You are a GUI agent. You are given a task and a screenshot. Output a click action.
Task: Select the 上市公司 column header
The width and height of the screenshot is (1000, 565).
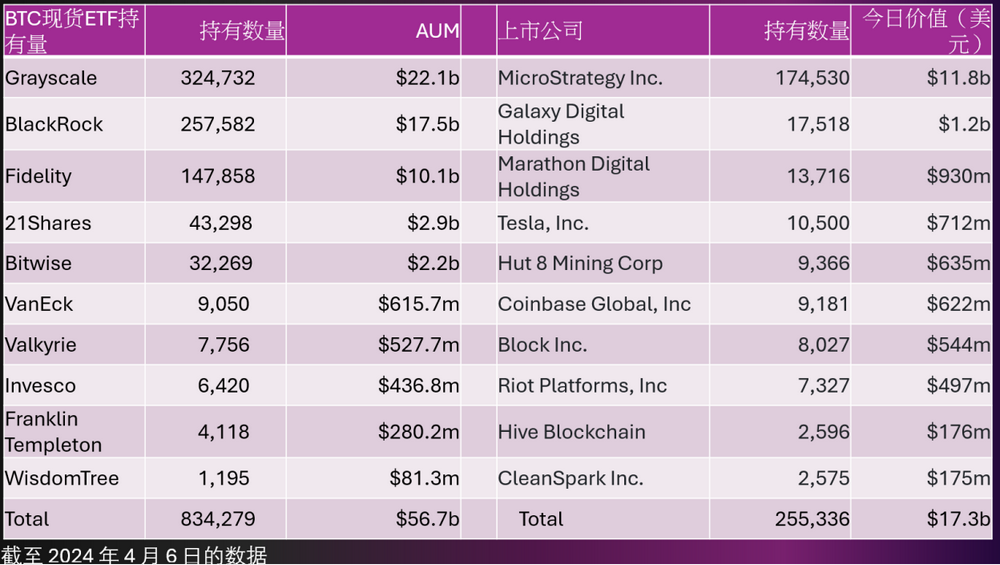tap(540, 31)
